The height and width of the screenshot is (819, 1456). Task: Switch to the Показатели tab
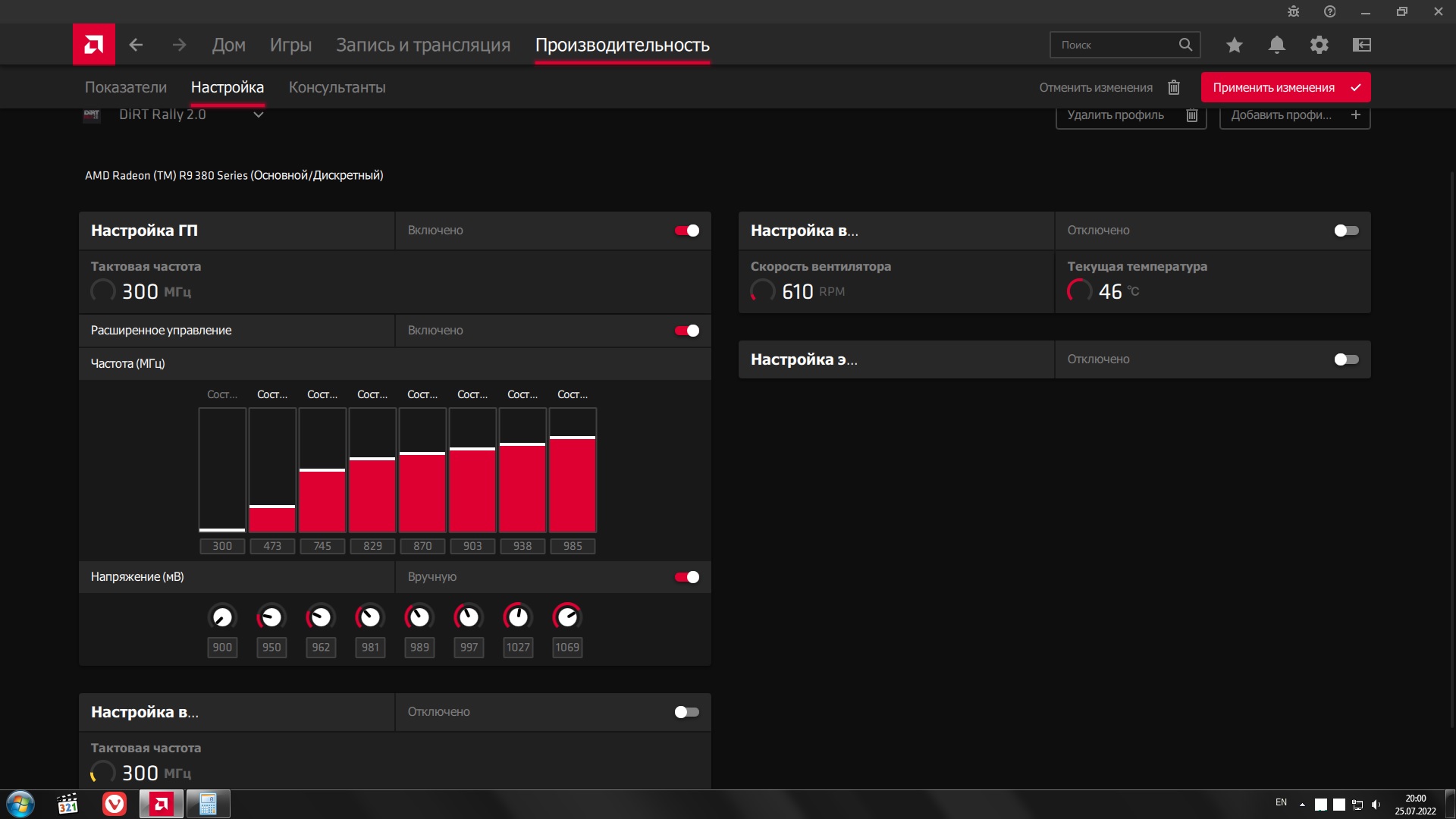[x=126, y=87]
